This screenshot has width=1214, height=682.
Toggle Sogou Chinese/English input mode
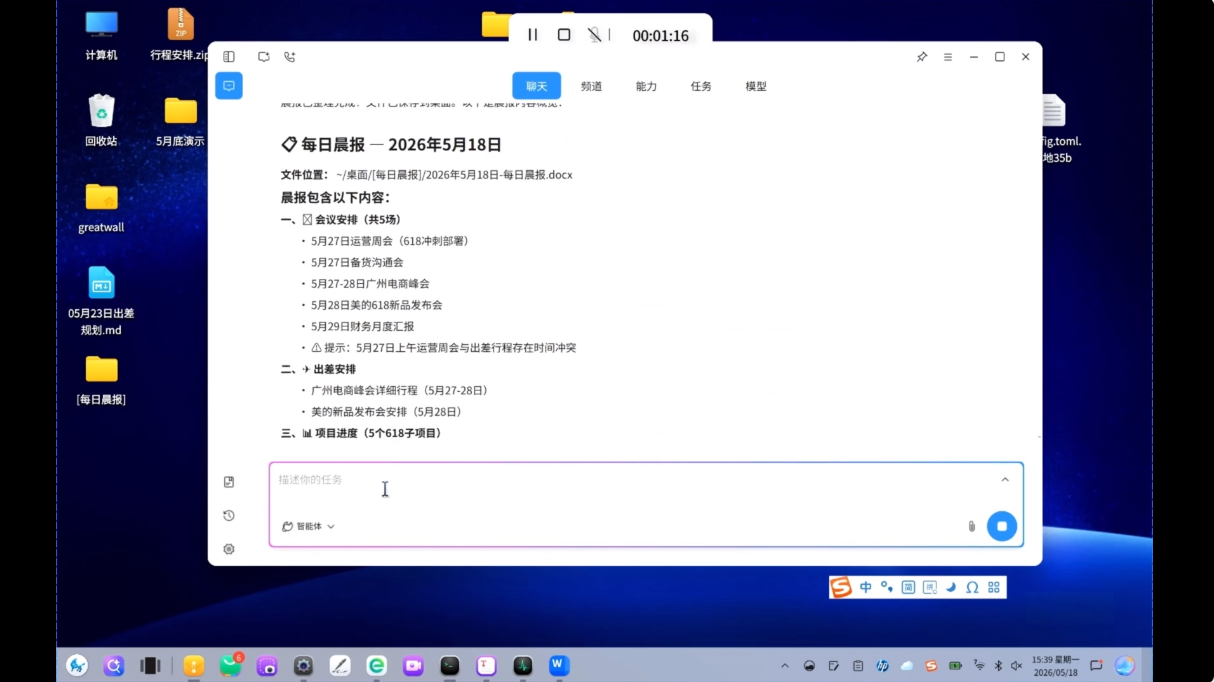point(866,587)
